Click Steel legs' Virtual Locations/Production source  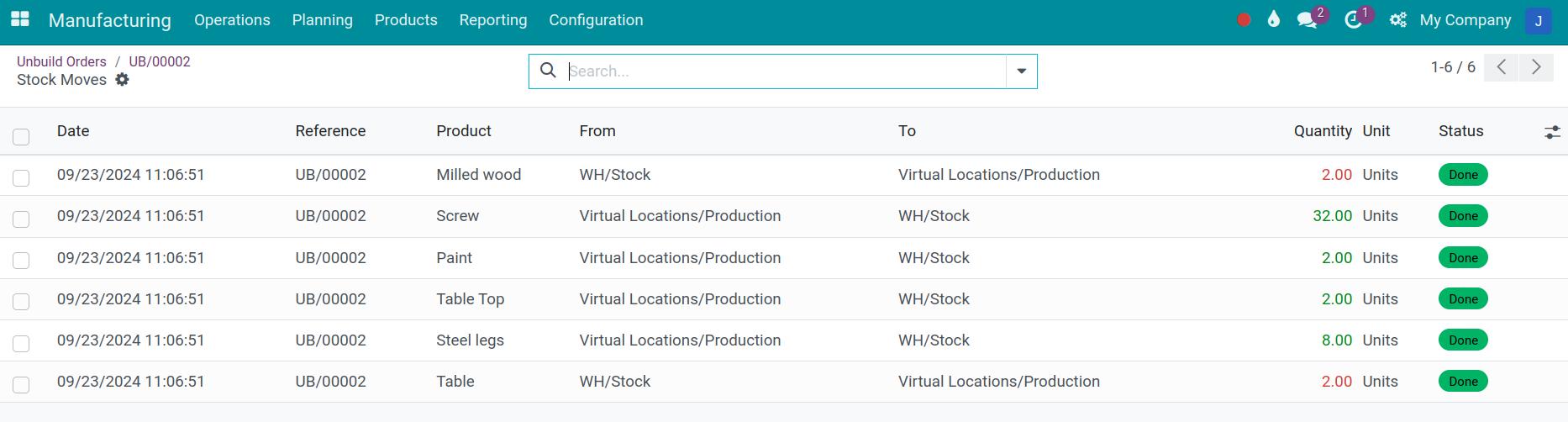coord(680,340)
